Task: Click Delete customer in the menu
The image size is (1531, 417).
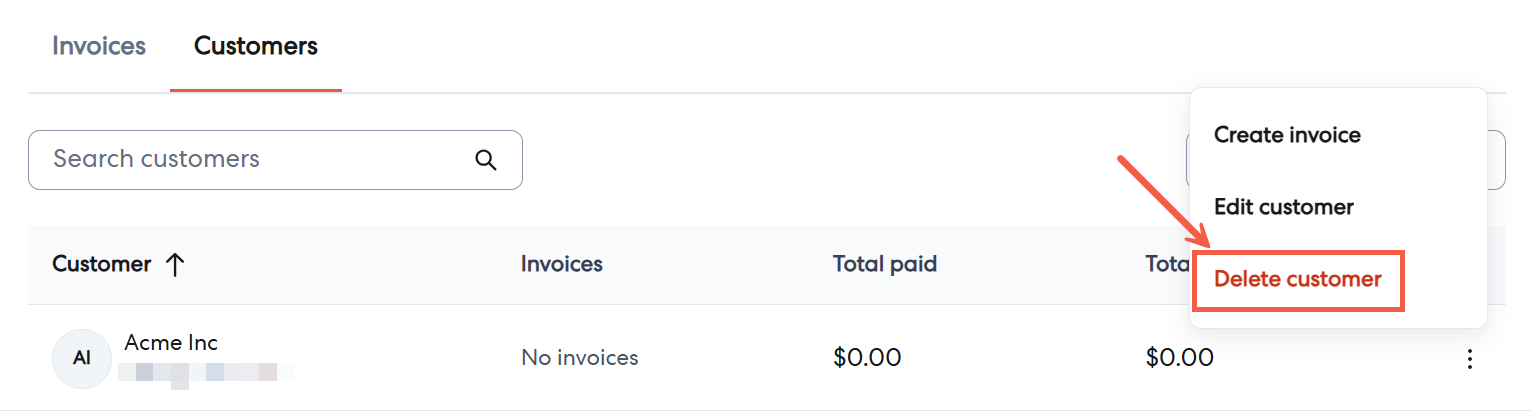Action: pyautogui.click(x=1297, y=280)
